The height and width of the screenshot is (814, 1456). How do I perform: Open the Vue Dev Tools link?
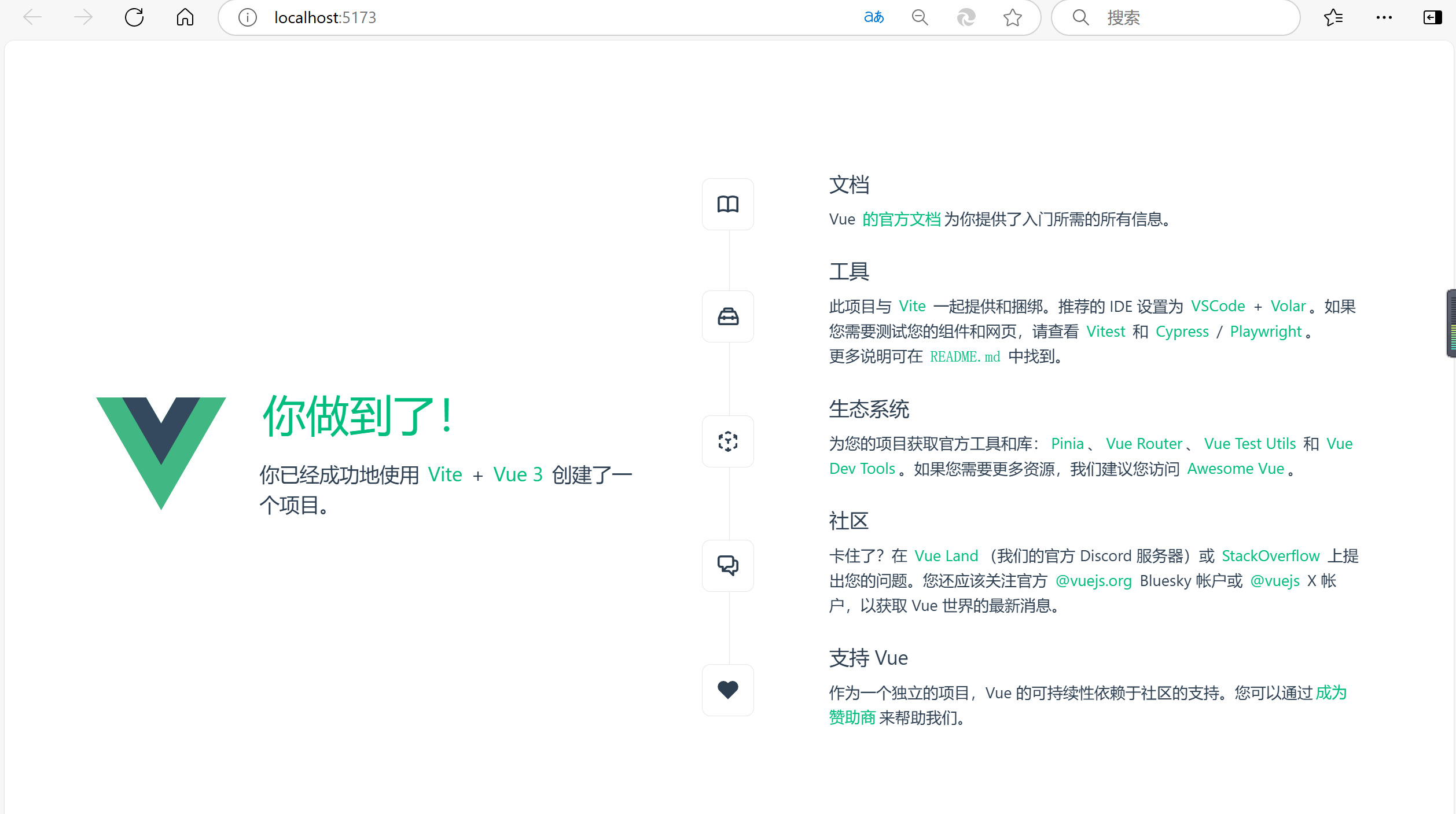click(862, 469)
